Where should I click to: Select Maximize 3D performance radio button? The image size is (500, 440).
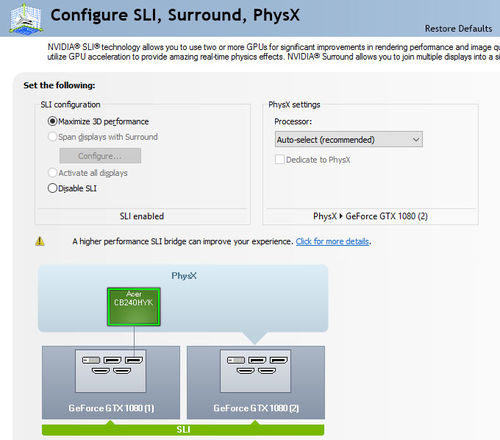tap(52, 121)
